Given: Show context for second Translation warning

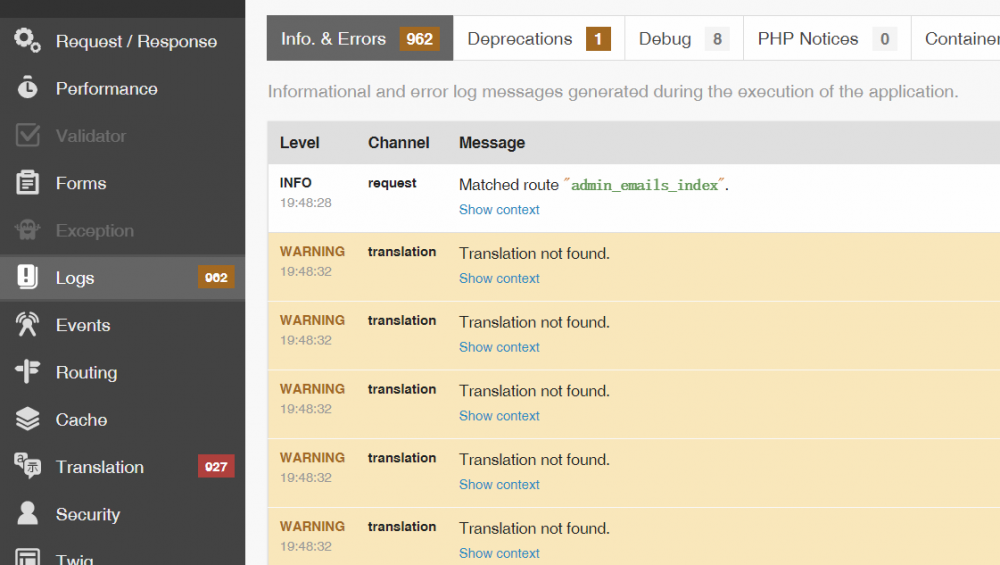Looking at the screenshot, I should click(x=499, y=347).
